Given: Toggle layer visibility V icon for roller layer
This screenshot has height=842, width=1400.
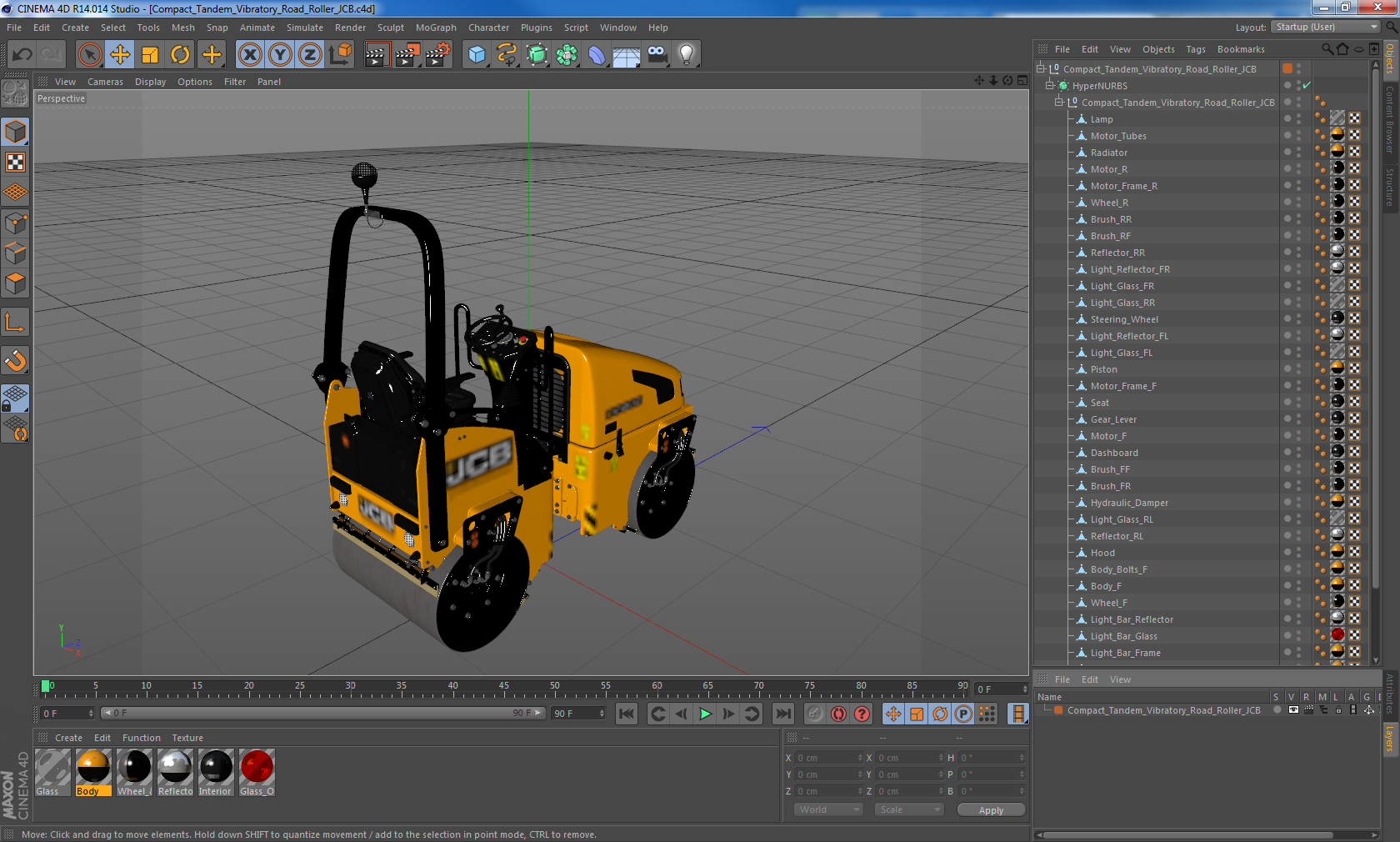Looking at the screenshot, I should tap(1292, 710).
